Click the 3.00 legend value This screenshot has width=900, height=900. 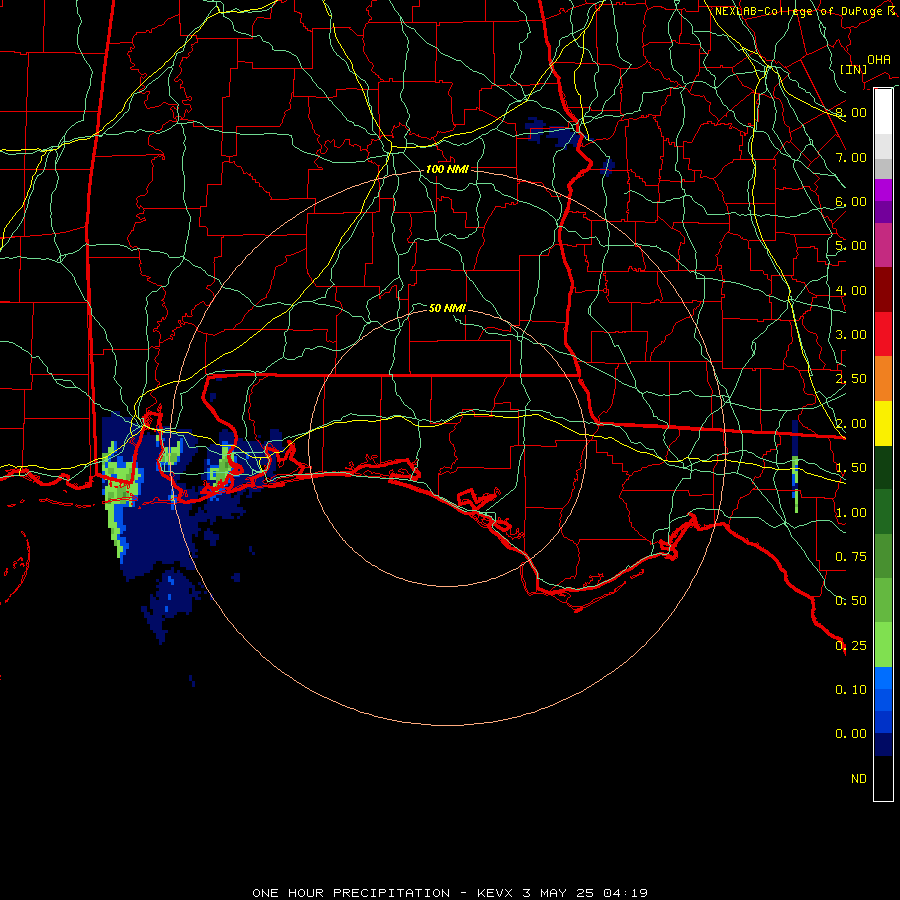coord(851,335)
